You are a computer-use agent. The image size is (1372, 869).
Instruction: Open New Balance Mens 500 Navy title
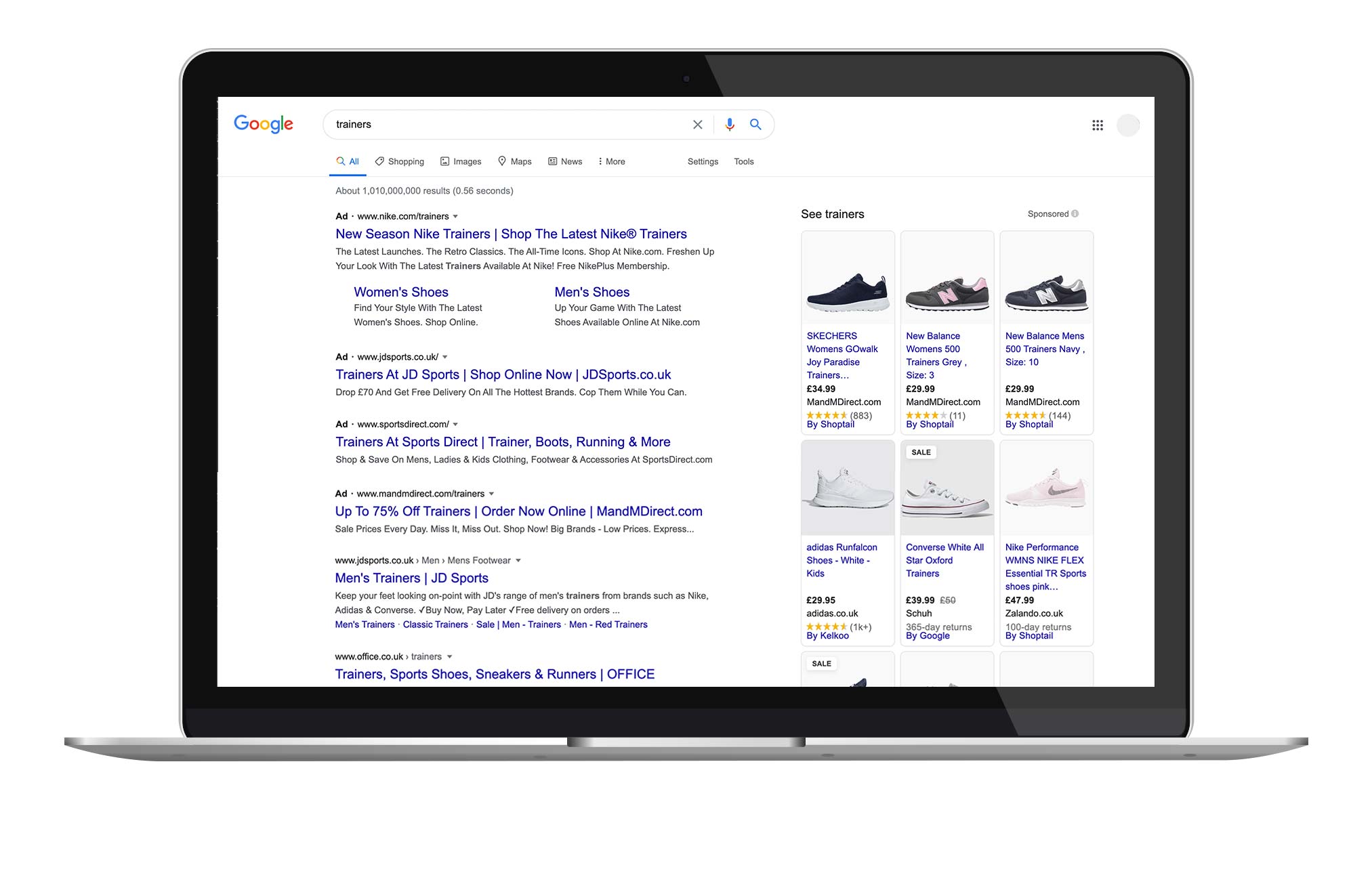click(1045, 349)
